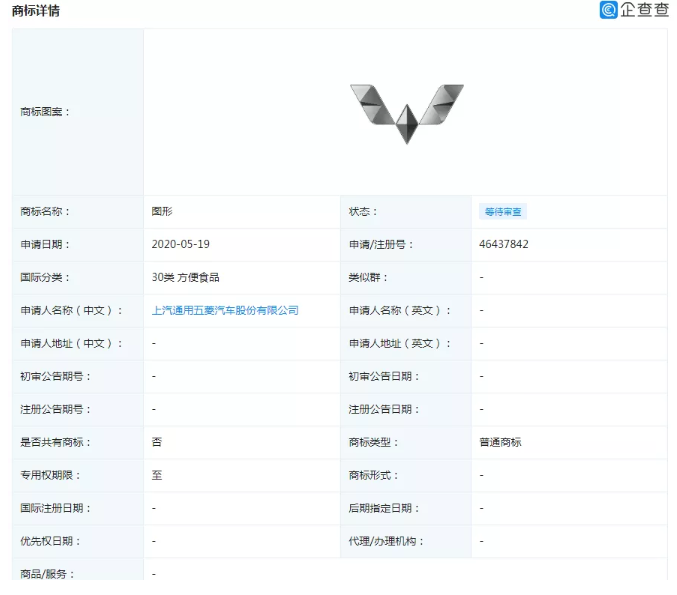The image size is (677, 595).
Task: Click the 状态 label
Action: (x=363, y=211)
